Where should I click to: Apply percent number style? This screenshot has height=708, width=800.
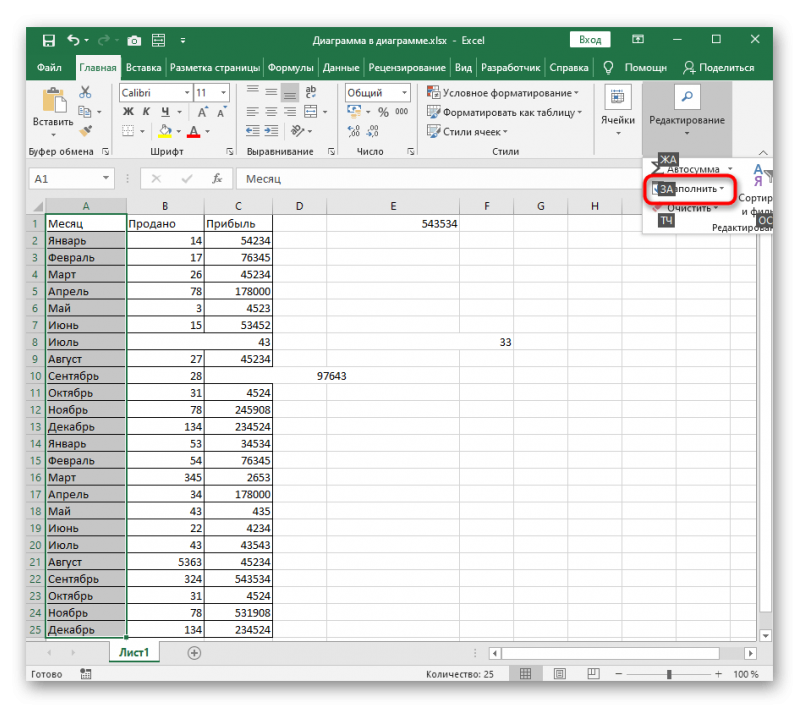coord(383,112)
